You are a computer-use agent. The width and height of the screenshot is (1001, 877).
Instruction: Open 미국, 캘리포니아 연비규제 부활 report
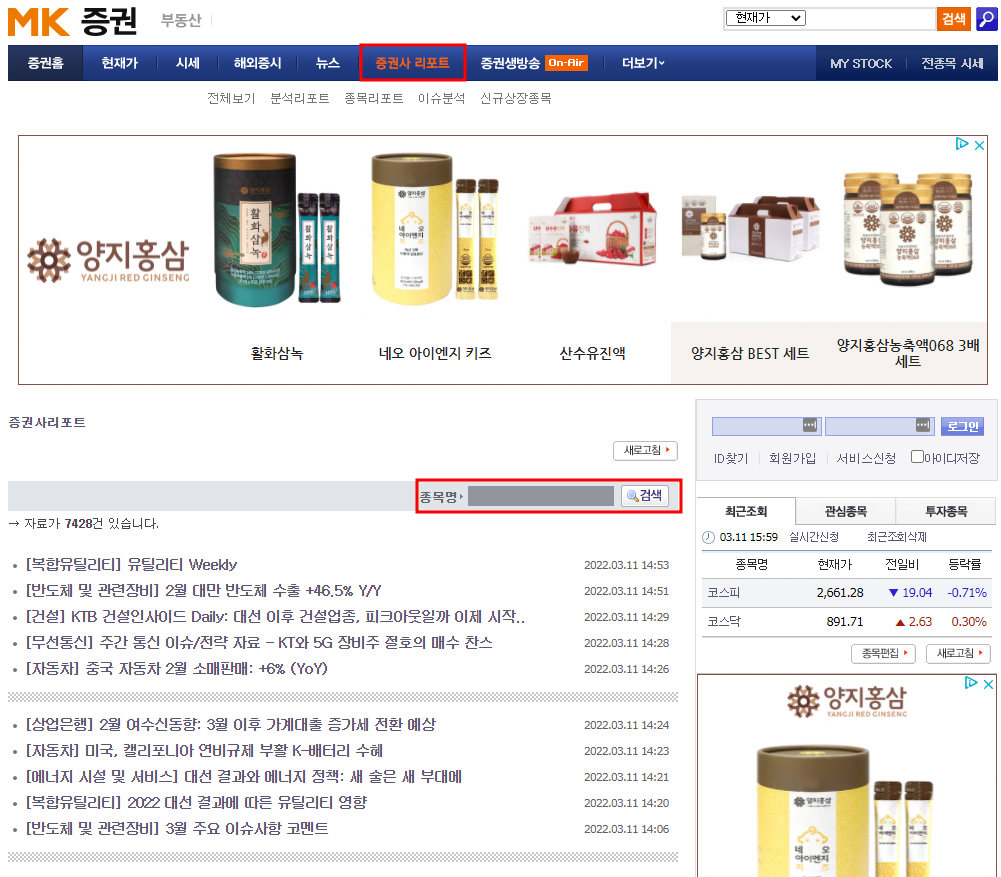204,751
